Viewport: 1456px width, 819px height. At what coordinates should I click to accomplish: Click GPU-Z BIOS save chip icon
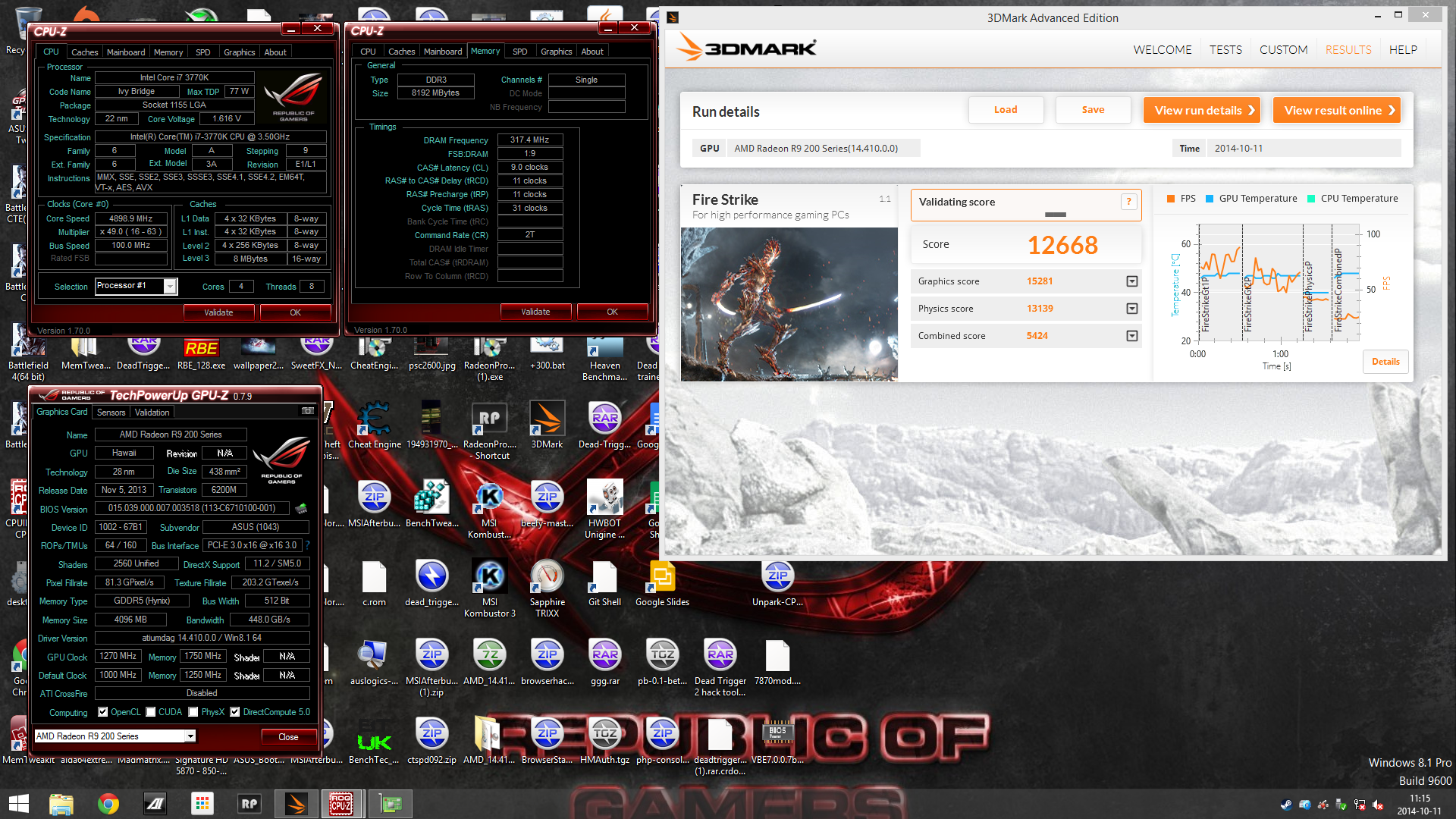(x=301, y=508)
